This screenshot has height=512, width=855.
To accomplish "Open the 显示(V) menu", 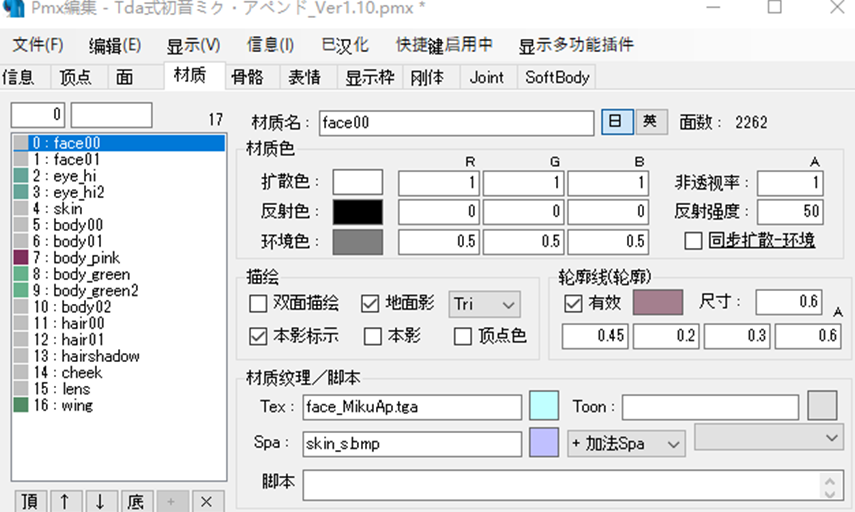I will click(194, 45).
